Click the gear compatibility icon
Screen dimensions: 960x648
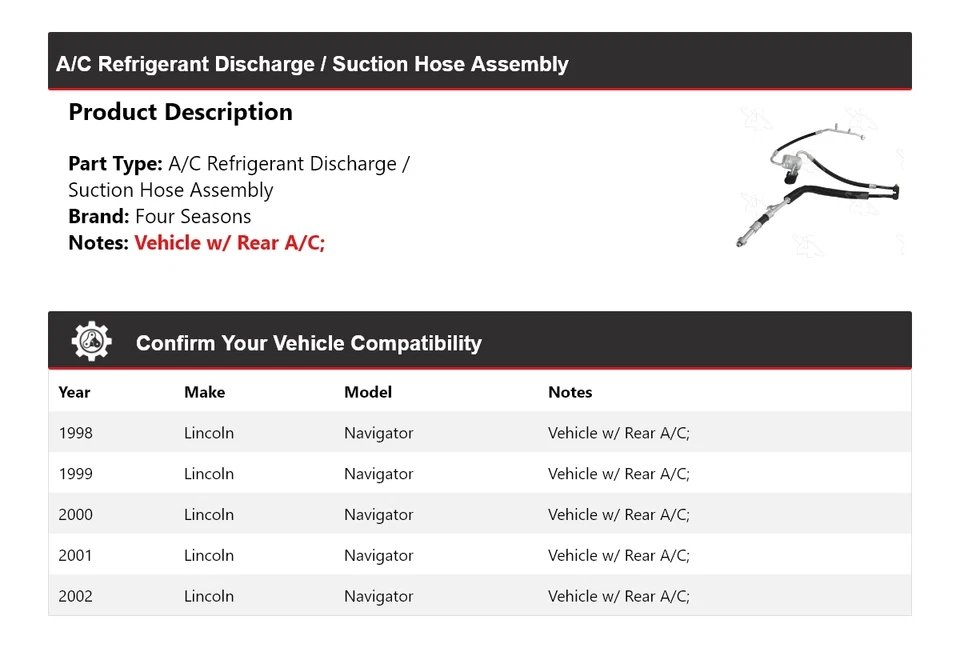[92, 342]
